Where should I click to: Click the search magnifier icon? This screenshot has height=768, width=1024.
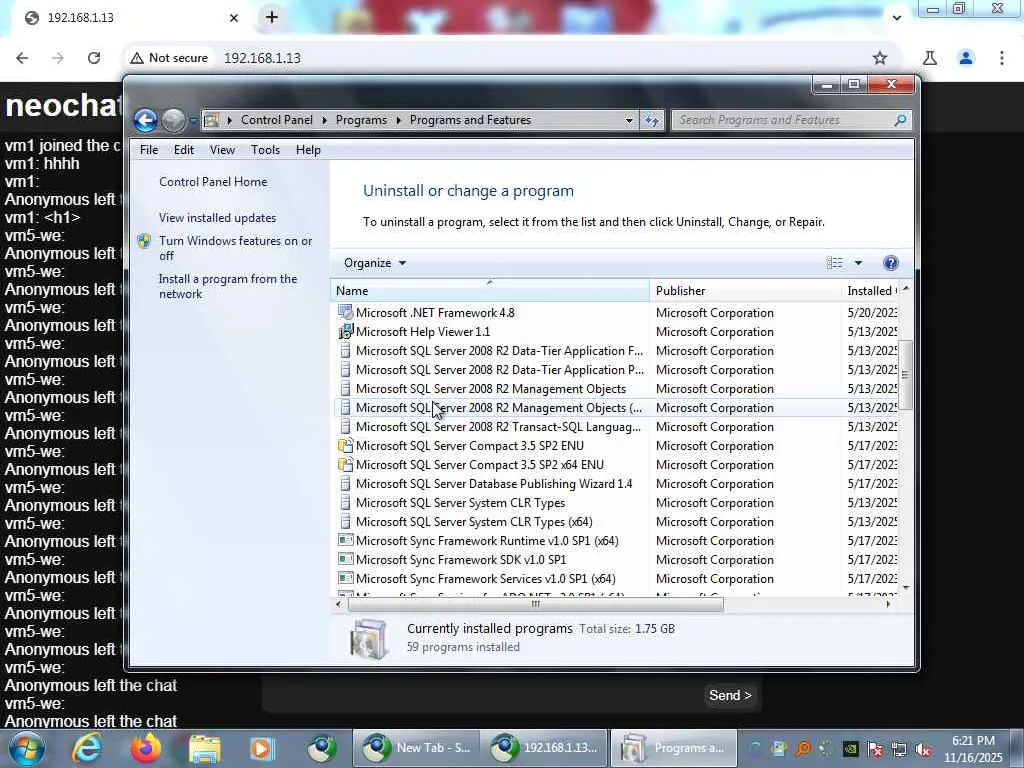900,120
